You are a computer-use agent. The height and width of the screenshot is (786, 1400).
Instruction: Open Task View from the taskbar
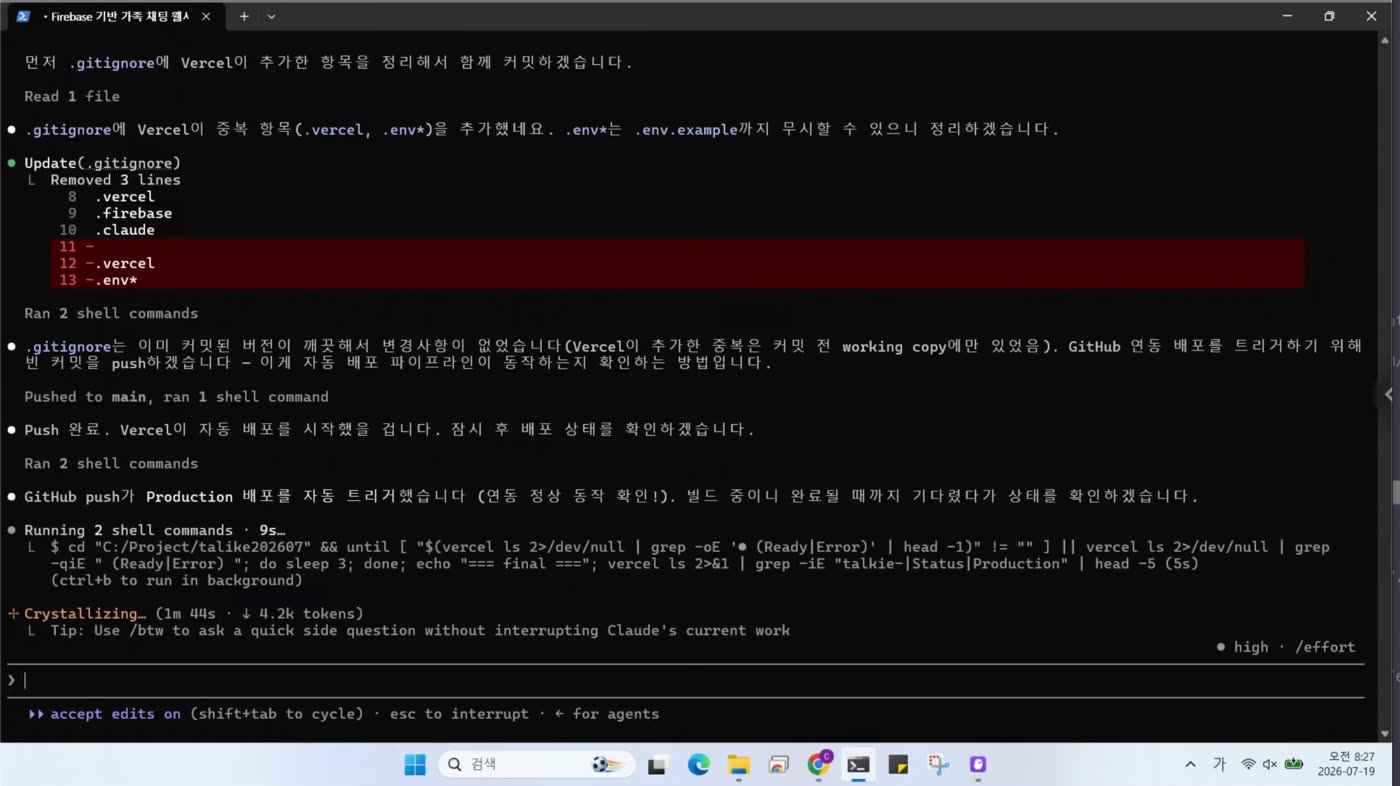coord(657,765)
